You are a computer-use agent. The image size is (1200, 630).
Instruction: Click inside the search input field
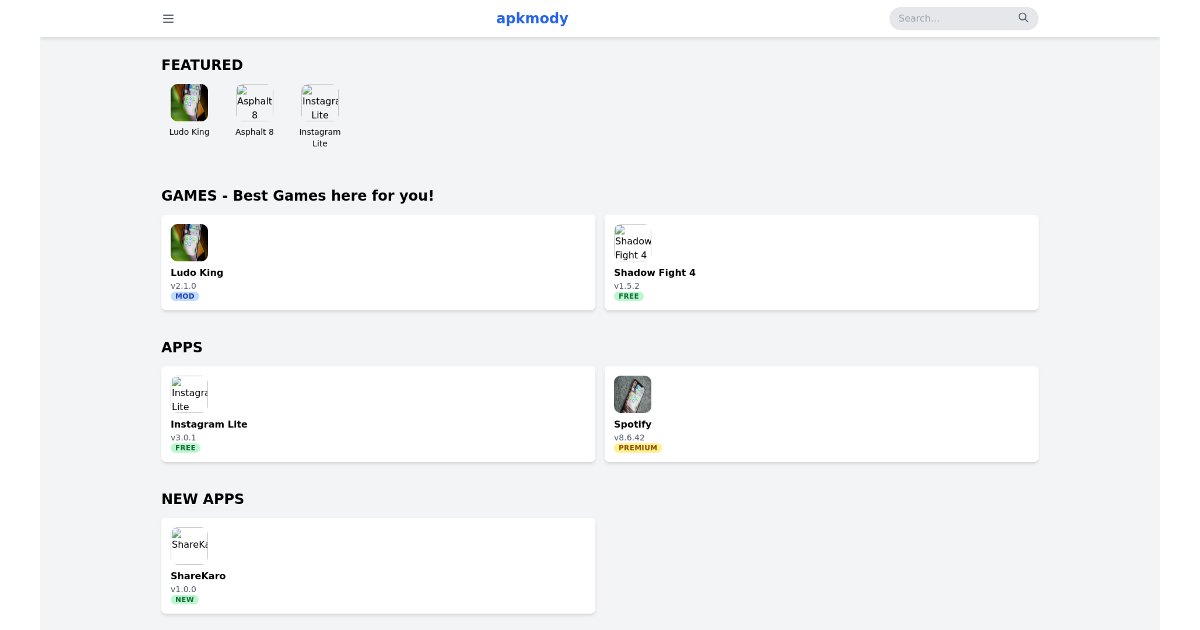click(950, 18)
